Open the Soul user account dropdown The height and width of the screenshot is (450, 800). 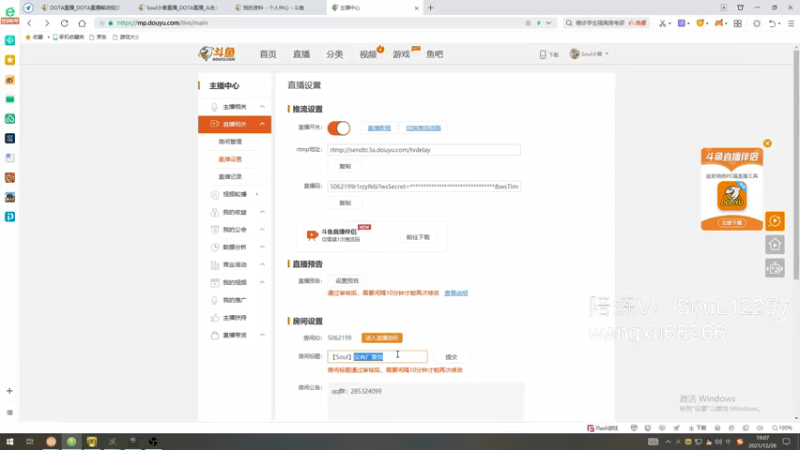point(589,54)
